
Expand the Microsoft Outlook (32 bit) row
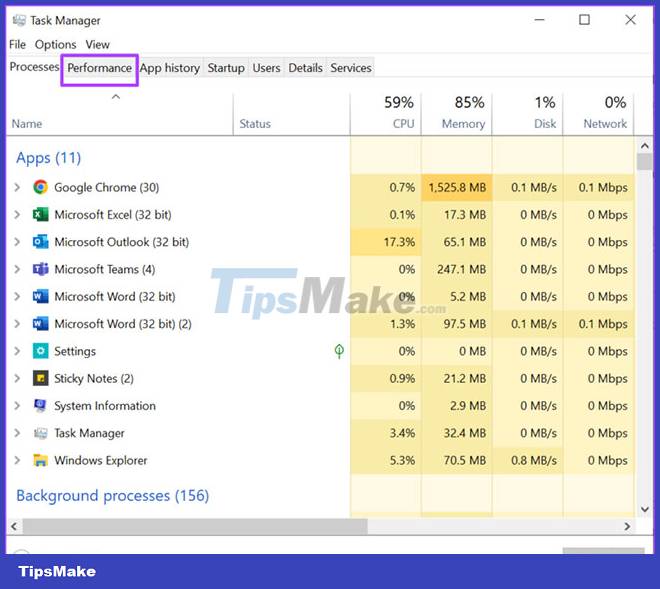pos(17,242)
